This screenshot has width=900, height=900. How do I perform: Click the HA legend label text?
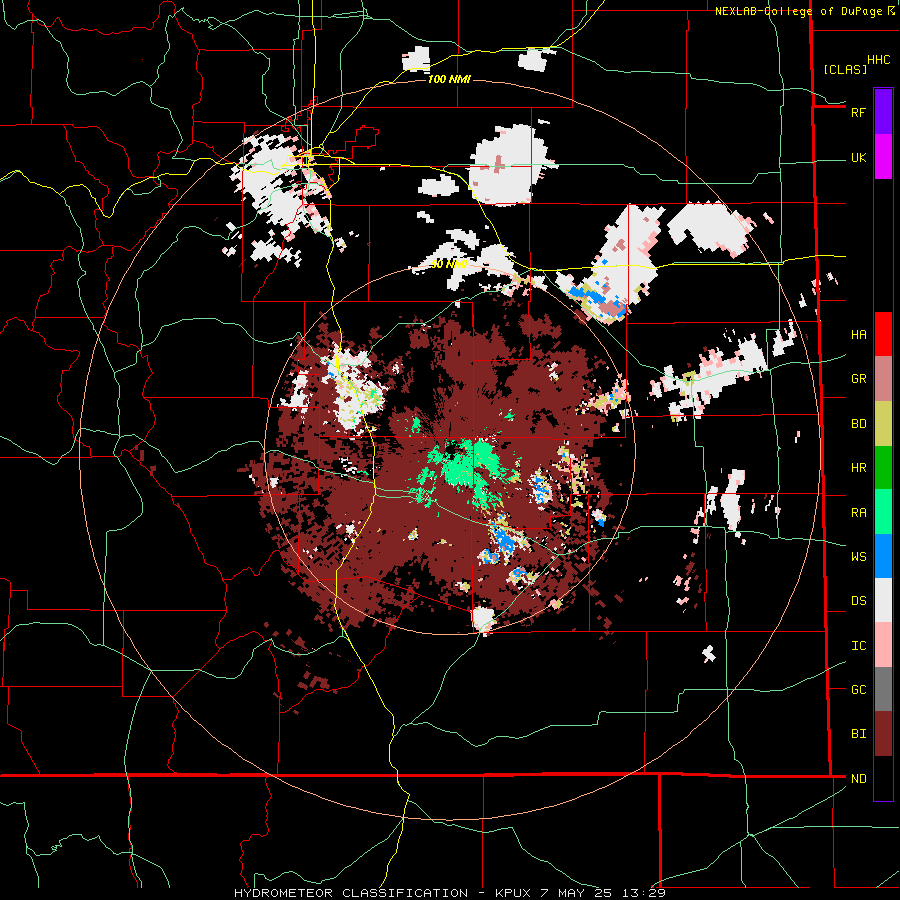tap(858, 335)
